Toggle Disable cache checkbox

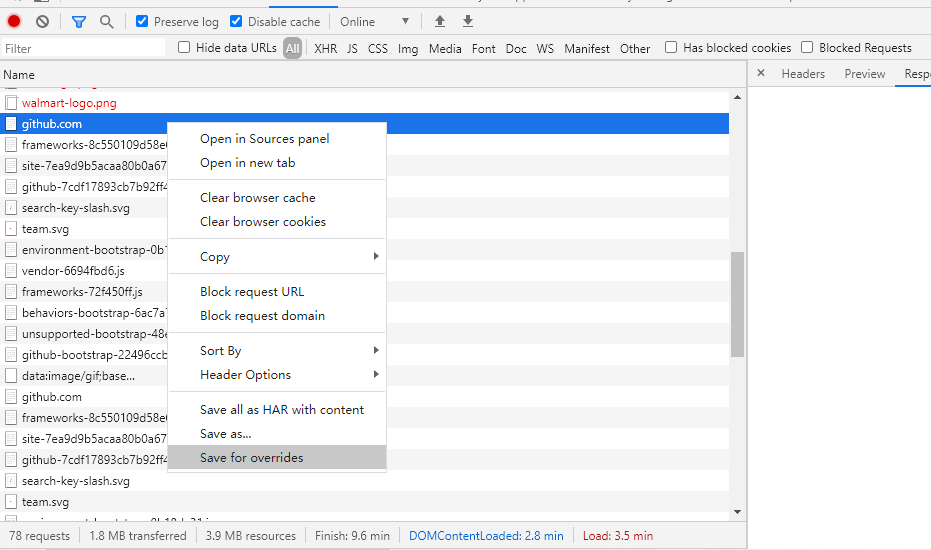tap(236, 21)
